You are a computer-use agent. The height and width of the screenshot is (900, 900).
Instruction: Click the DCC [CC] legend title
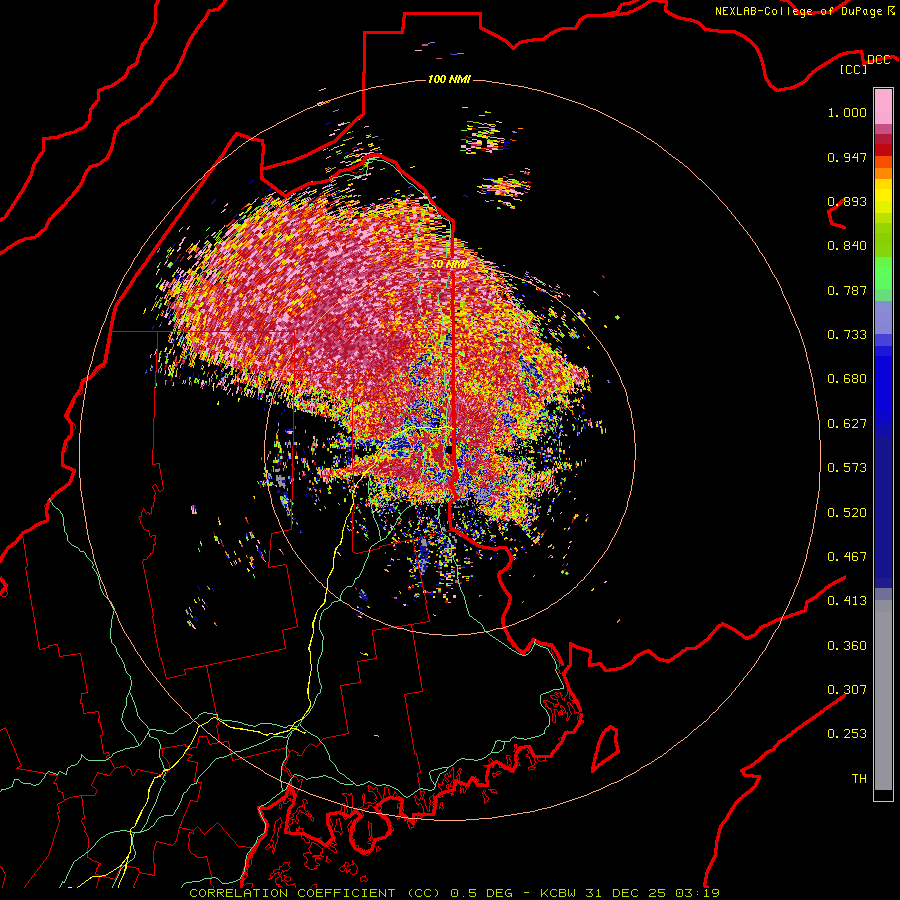tap(864, 64)
